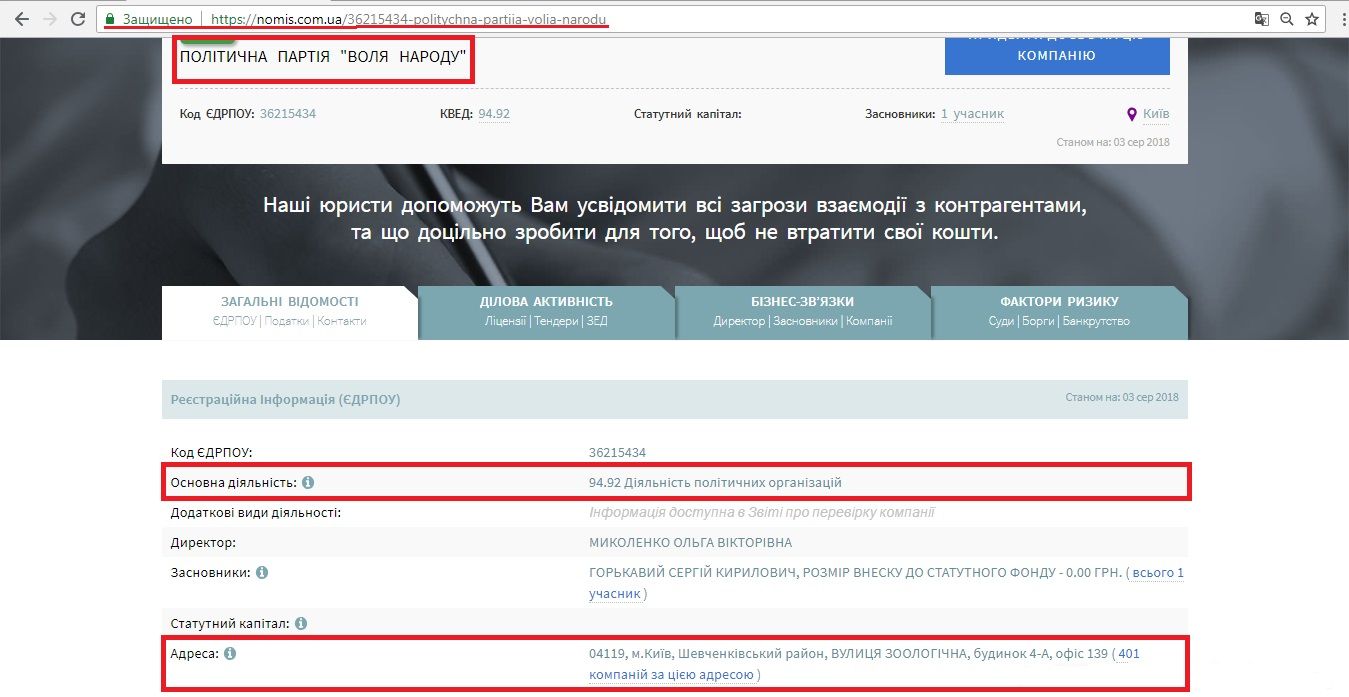1349x697 pixels.
Task: Click the translate page icon
Action: (x=1263, y=19)
